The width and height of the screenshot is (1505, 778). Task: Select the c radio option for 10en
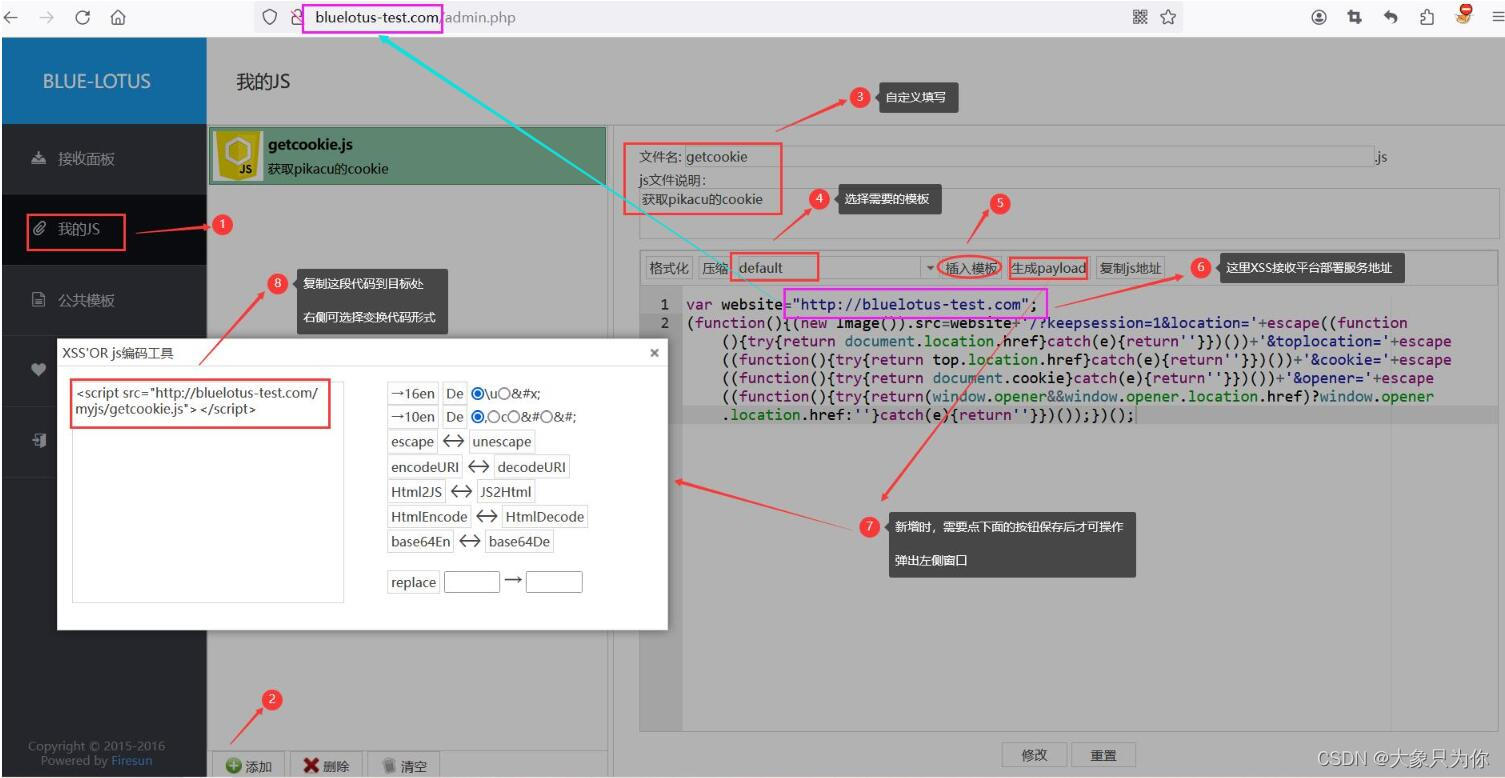coord(494,417)
